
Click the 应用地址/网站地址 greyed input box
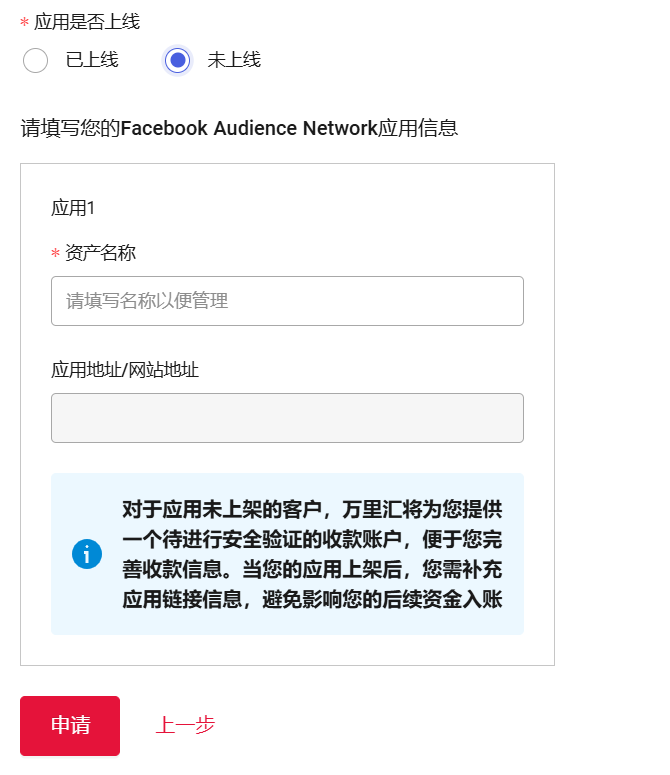coord(287,418)
